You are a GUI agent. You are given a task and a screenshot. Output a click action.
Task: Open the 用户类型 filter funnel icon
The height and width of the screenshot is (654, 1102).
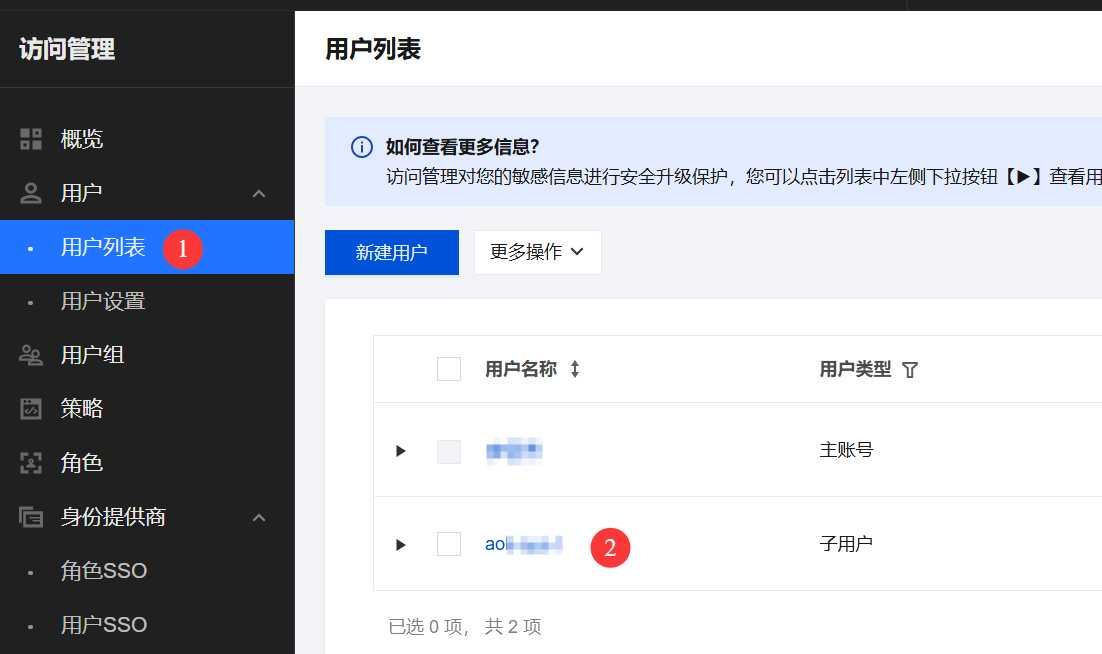[909, 370]
